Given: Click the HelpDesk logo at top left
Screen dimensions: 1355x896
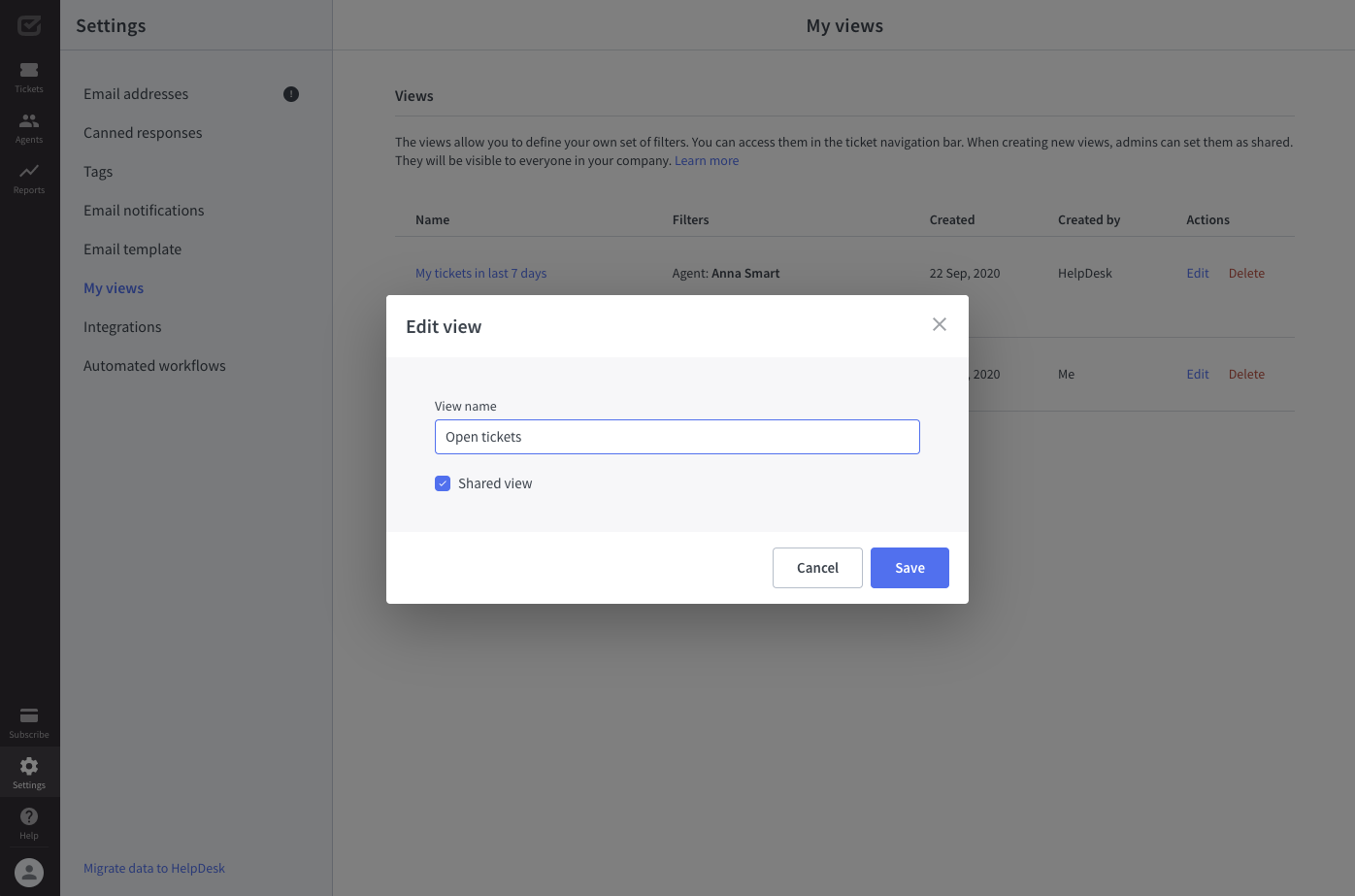Looking at the screenshot, I should pos(29,25).
